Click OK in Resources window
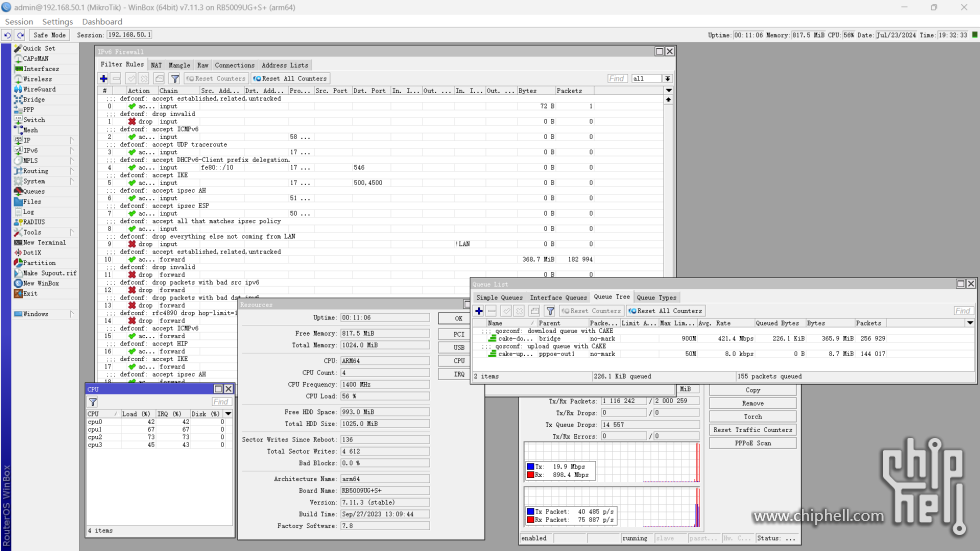Image resolution: width=980 pixels, height=551 pixels. (x=459, y=319)
